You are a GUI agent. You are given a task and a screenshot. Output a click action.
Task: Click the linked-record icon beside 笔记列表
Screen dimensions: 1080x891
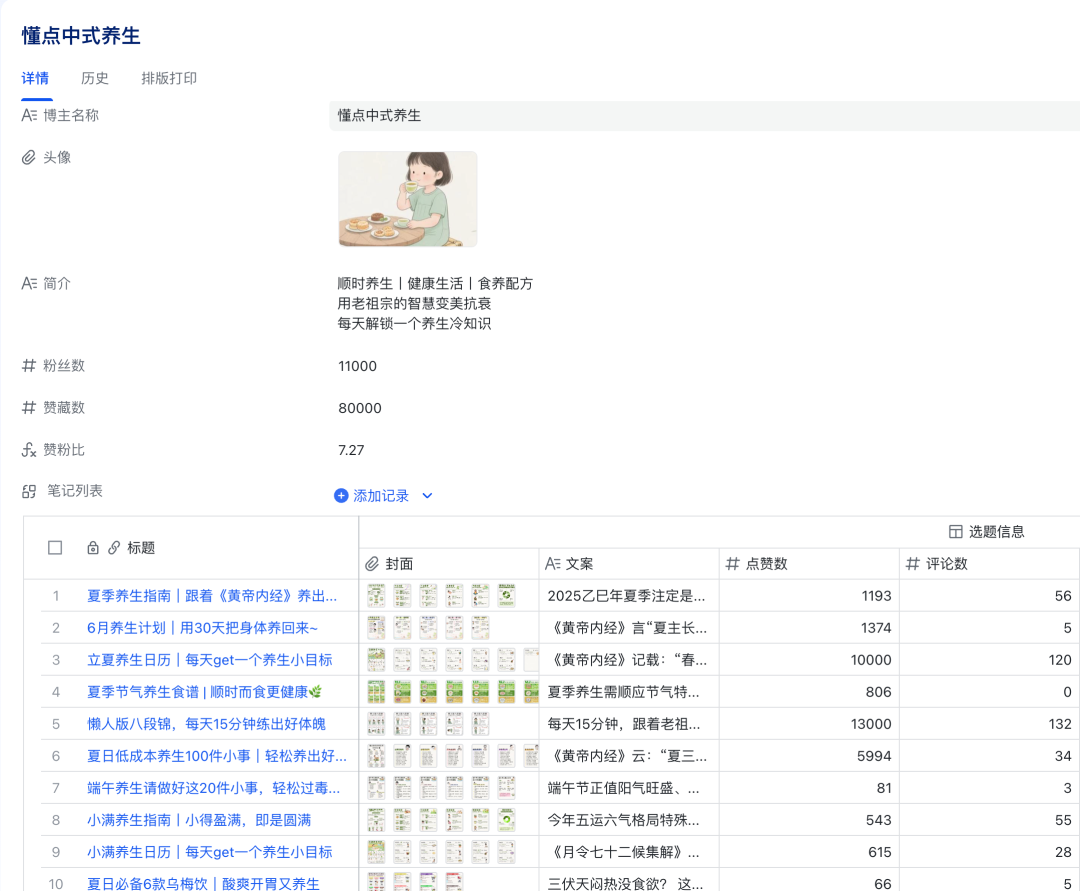[30, 490]
